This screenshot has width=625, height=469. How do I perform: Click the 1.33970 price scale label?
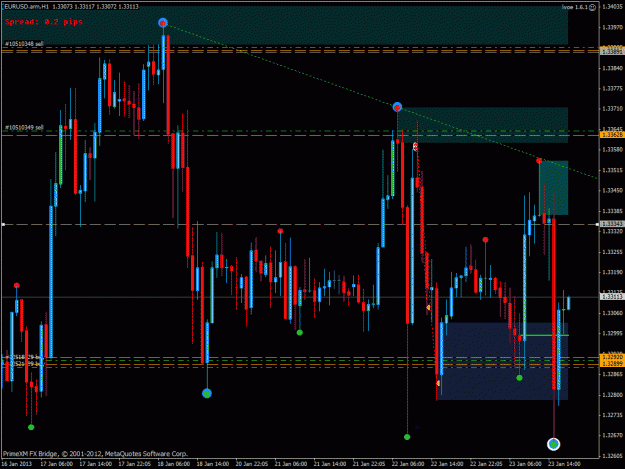click(x=612, y=27)
